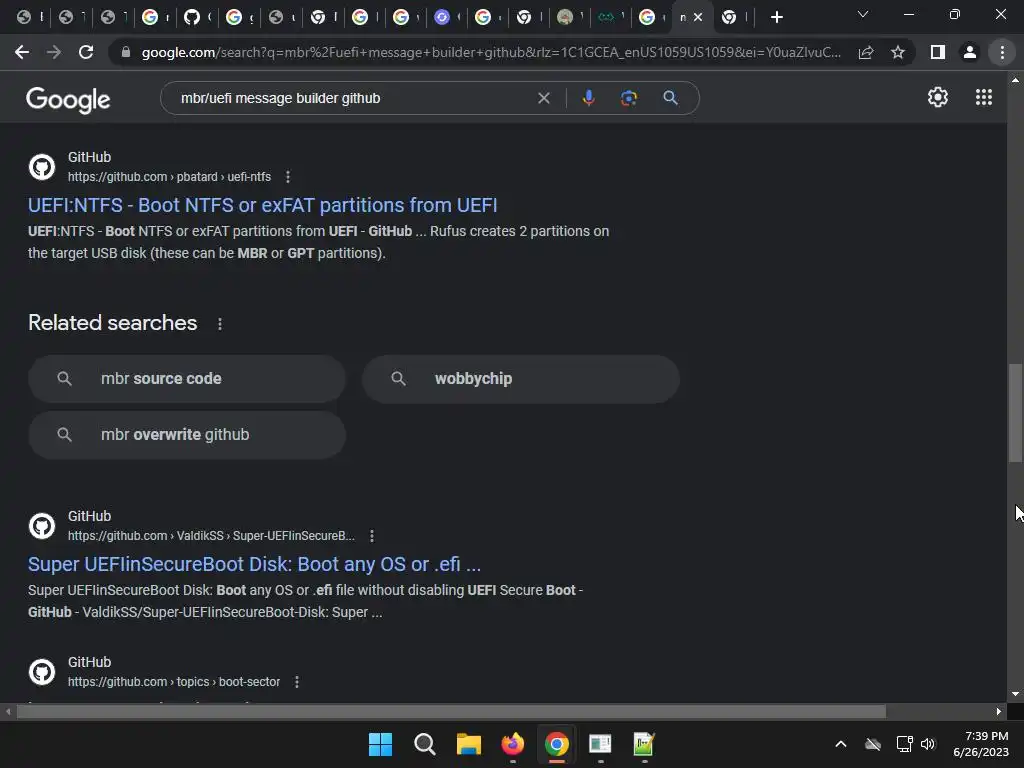1024x768 pixels.
Task: Open Windows taskbar search
Action: coord(424,744)
